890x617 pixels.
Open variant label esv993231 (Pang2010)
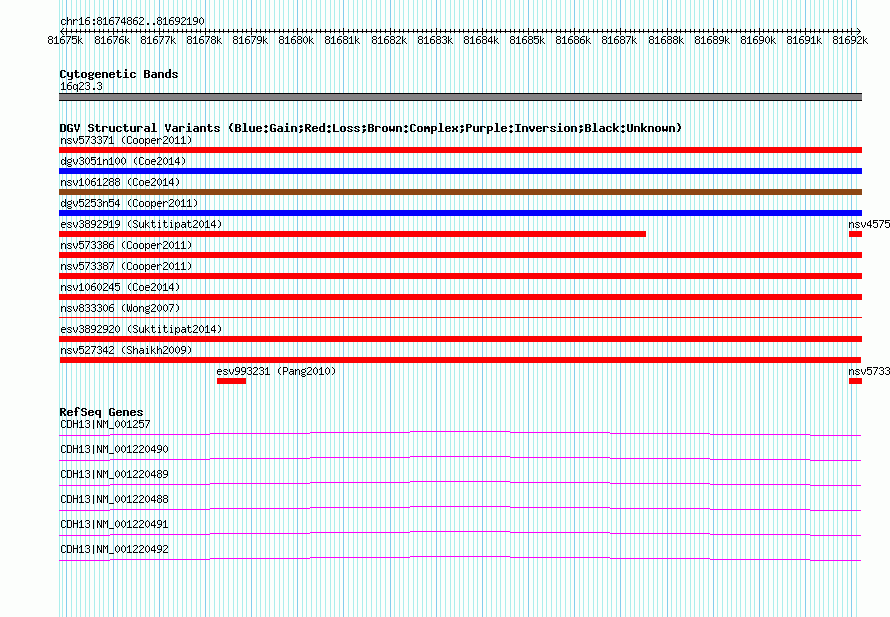pos(276,371)
